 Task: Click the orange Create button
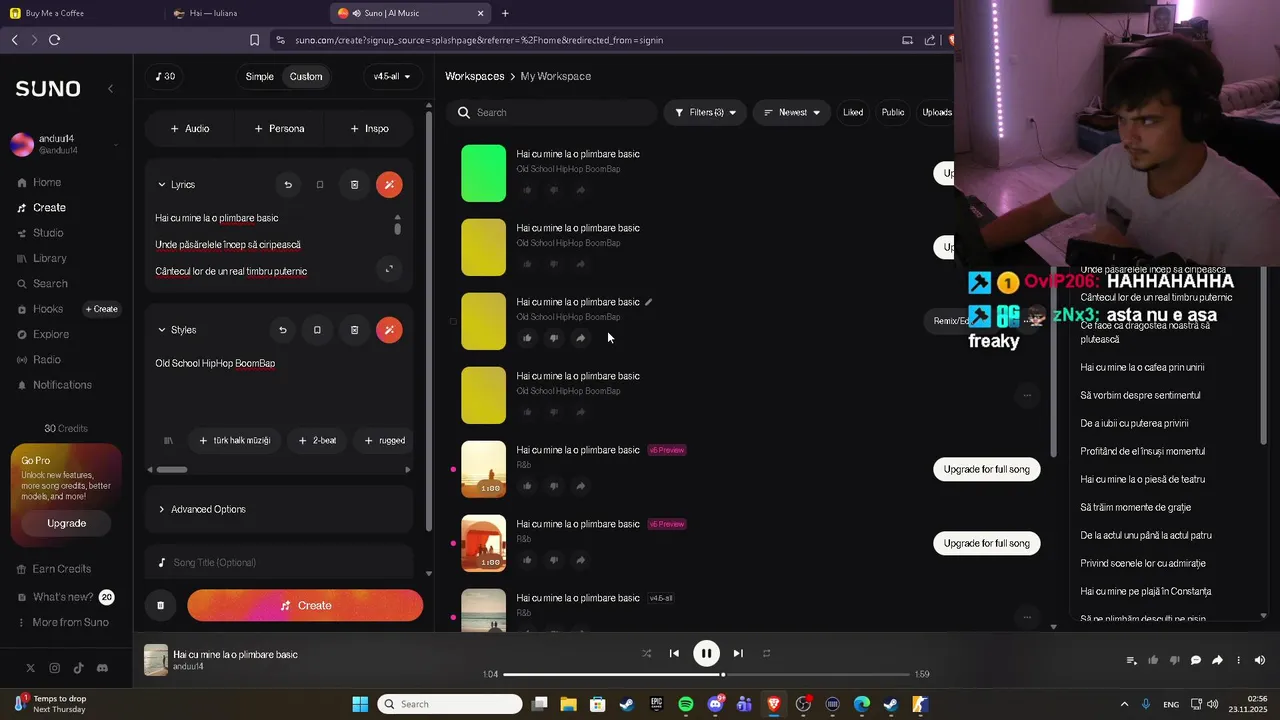tap(305, 606)
